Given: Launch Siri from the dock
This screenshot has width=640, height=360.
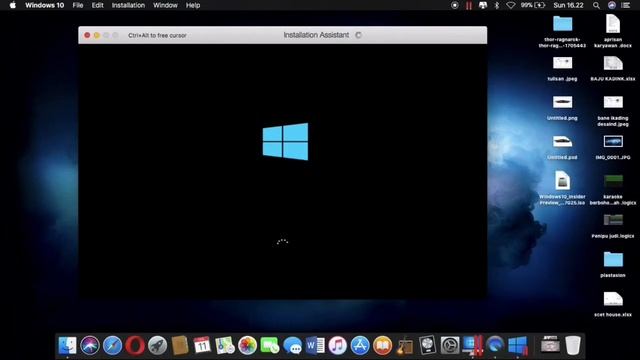Looking at the screenshot, I should point(90,345).
